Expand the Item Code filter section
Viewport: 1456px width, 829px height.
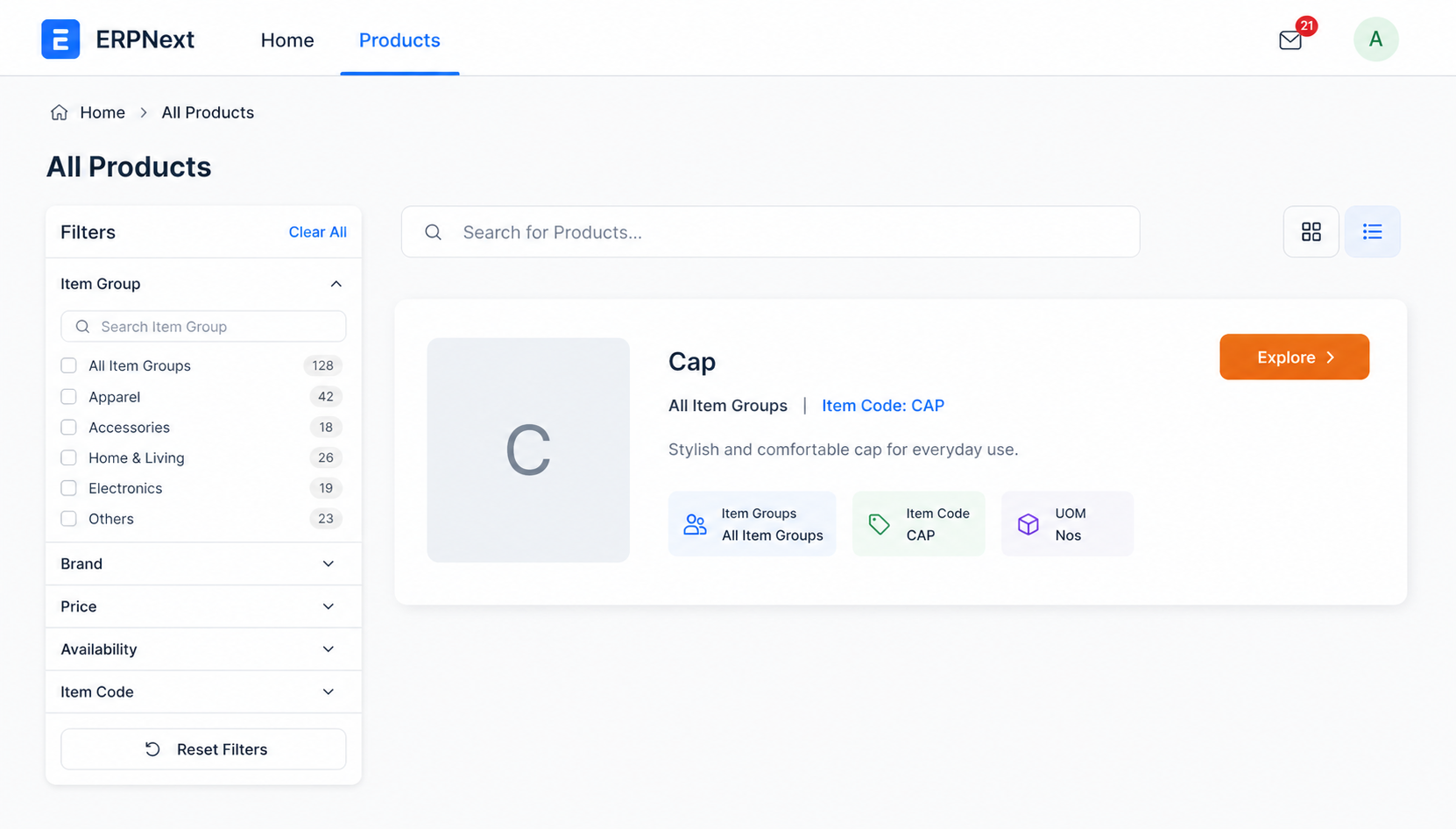click(203, 692)
